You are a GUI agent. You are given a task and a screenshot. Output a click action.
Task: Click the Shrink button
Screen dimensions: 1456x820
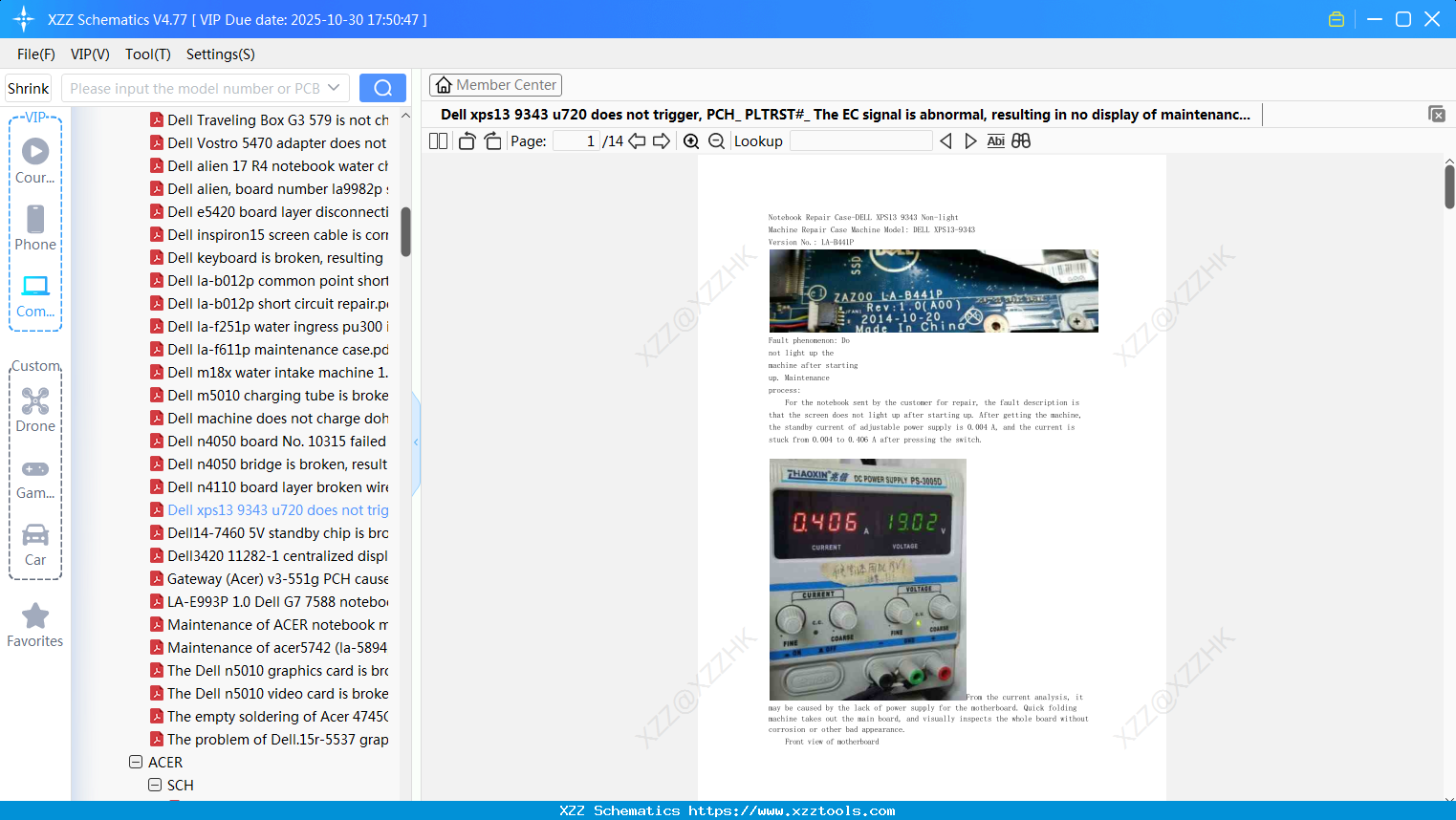click(x=28, y=88)
